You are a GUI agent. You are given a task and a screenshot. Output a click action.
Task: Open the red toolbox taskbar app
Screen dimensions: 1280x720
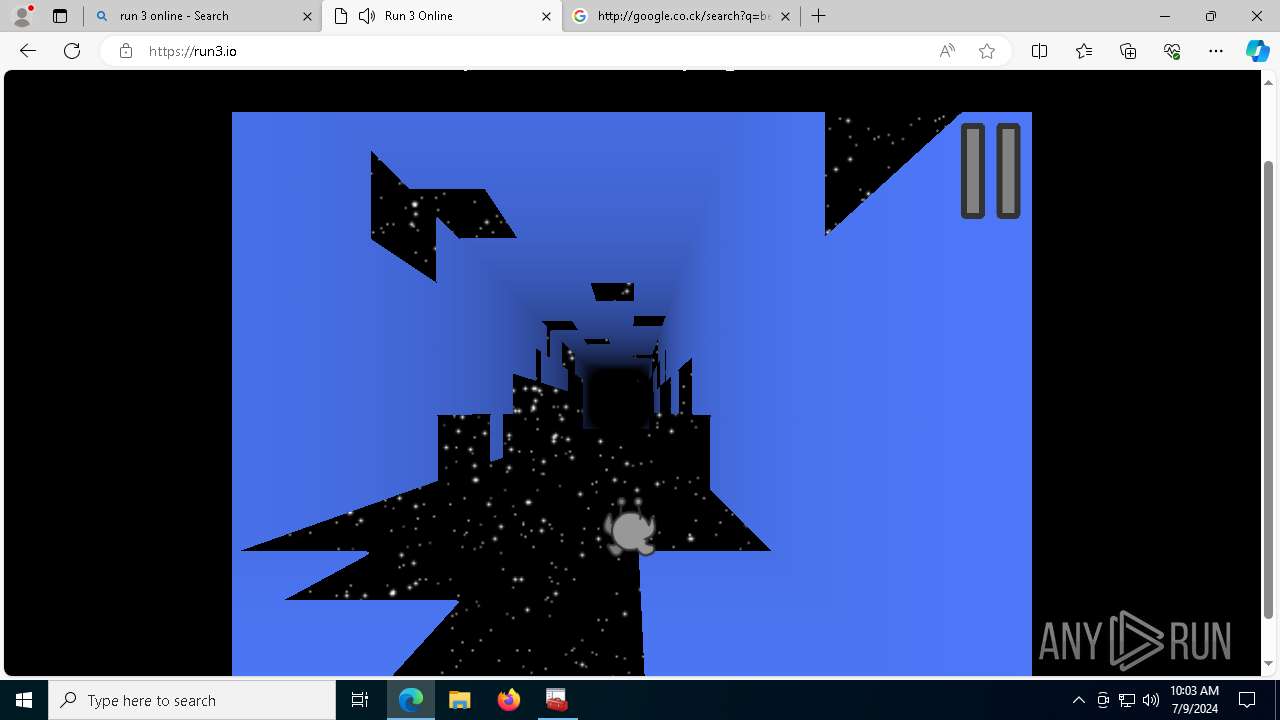[556, 700]
